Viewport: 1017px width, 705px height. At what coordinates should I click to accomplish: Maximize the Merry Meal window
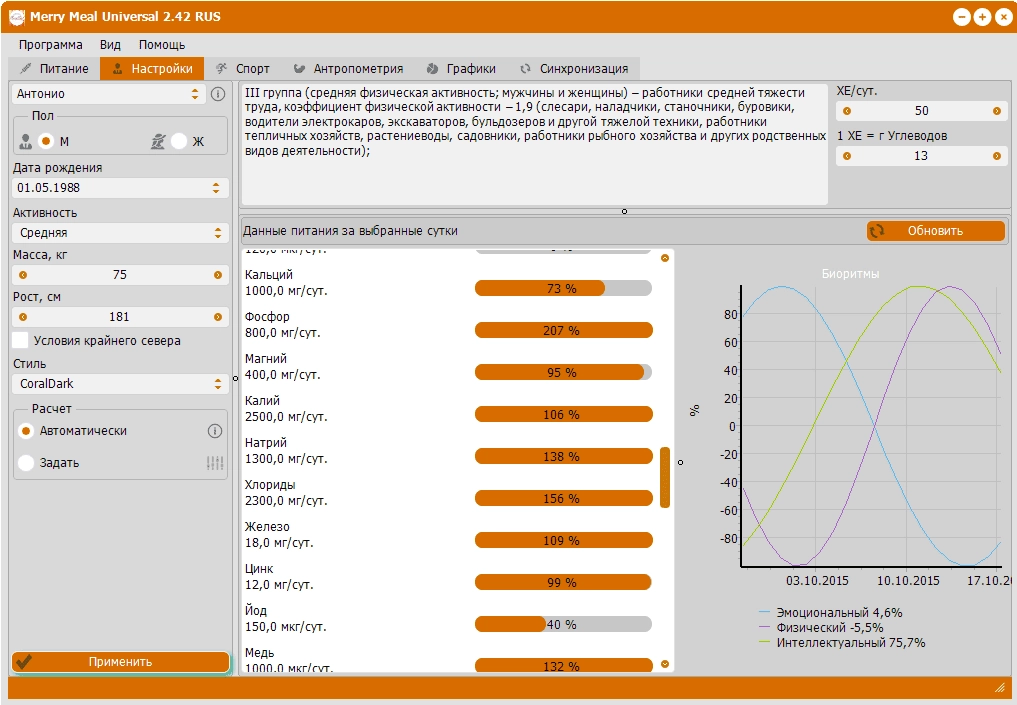[983, 18]
